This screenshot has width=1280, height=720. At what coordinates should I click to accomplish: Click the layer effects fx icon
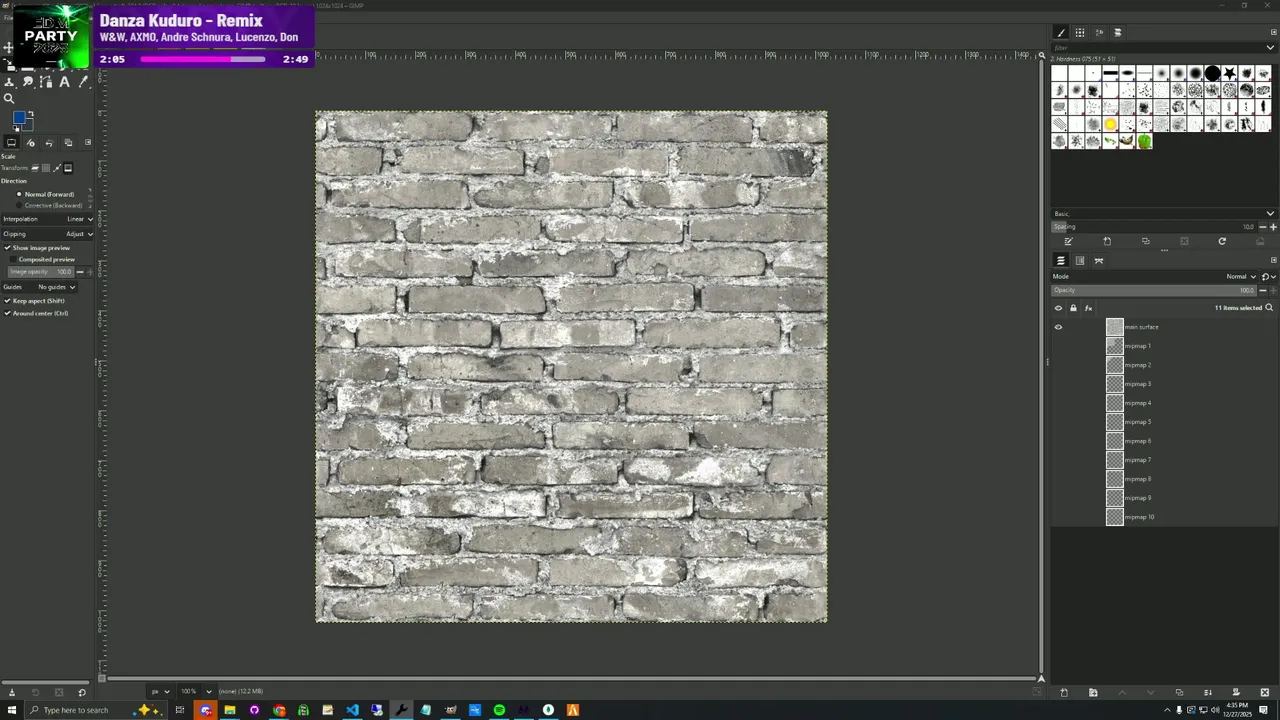tap(1088, 308)
